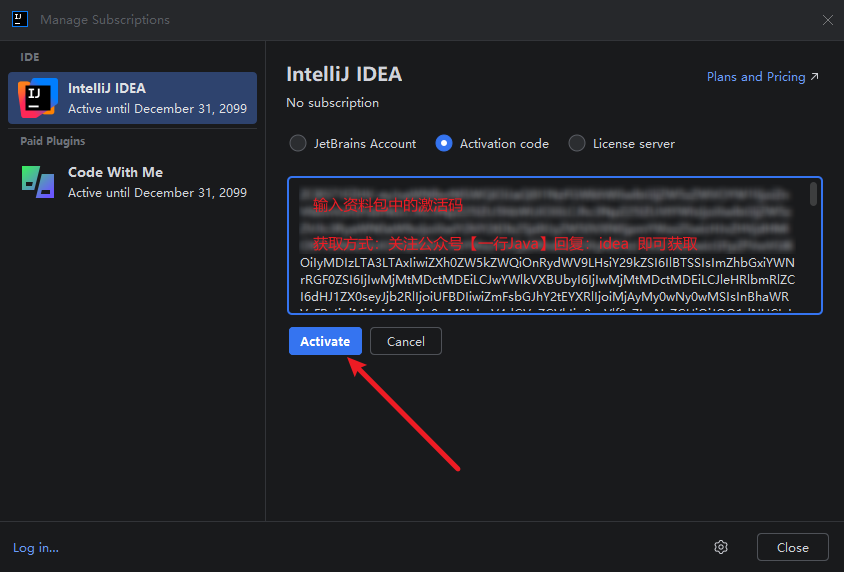Click the Code With Me plugin icon
The height and width of the screenshot is (572, 844).
[38, 182]
